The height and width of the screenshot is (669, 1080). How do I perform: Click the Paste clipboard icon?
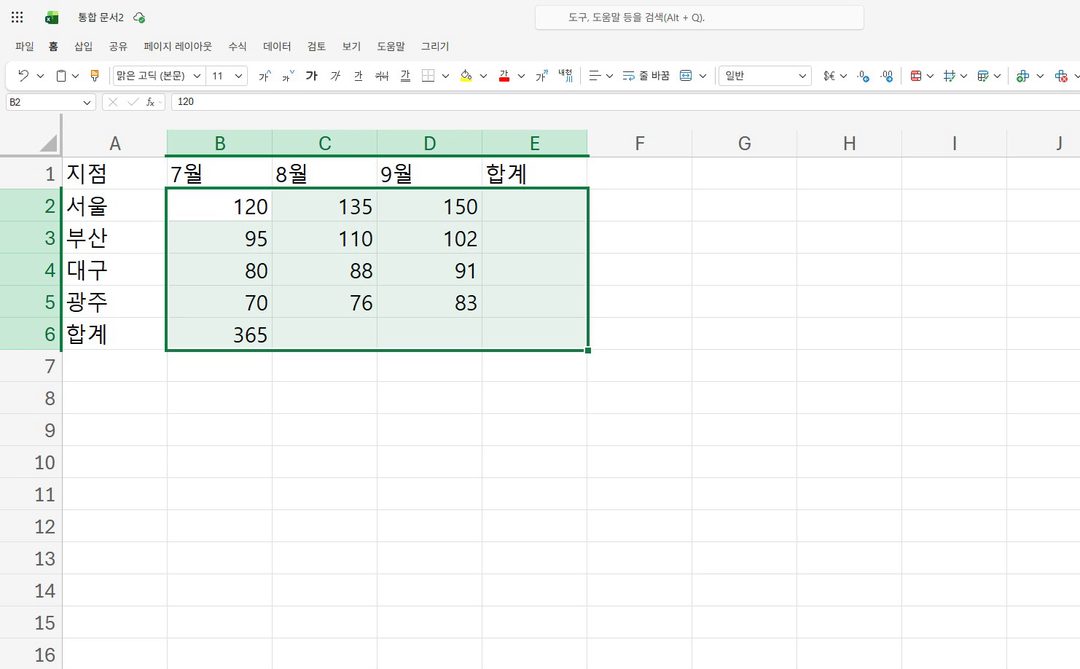click(x=61, y=76)
